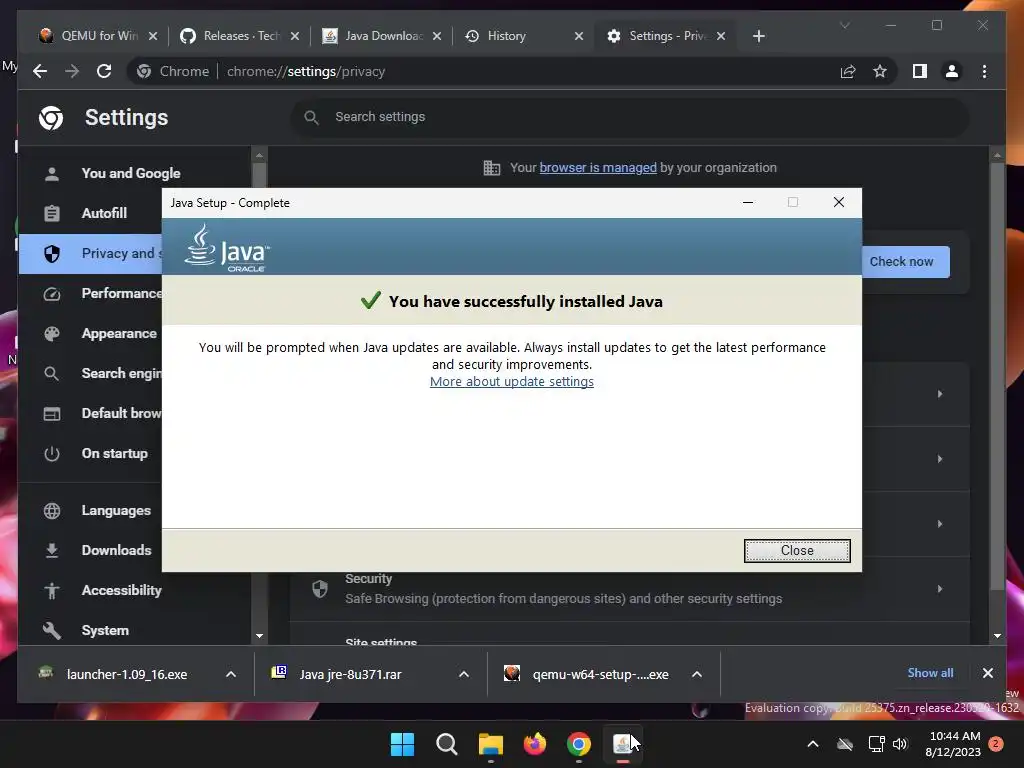The image size is (1024, 768).
Task: Dismiss the Chrome downloads bar
Action: 987,673
